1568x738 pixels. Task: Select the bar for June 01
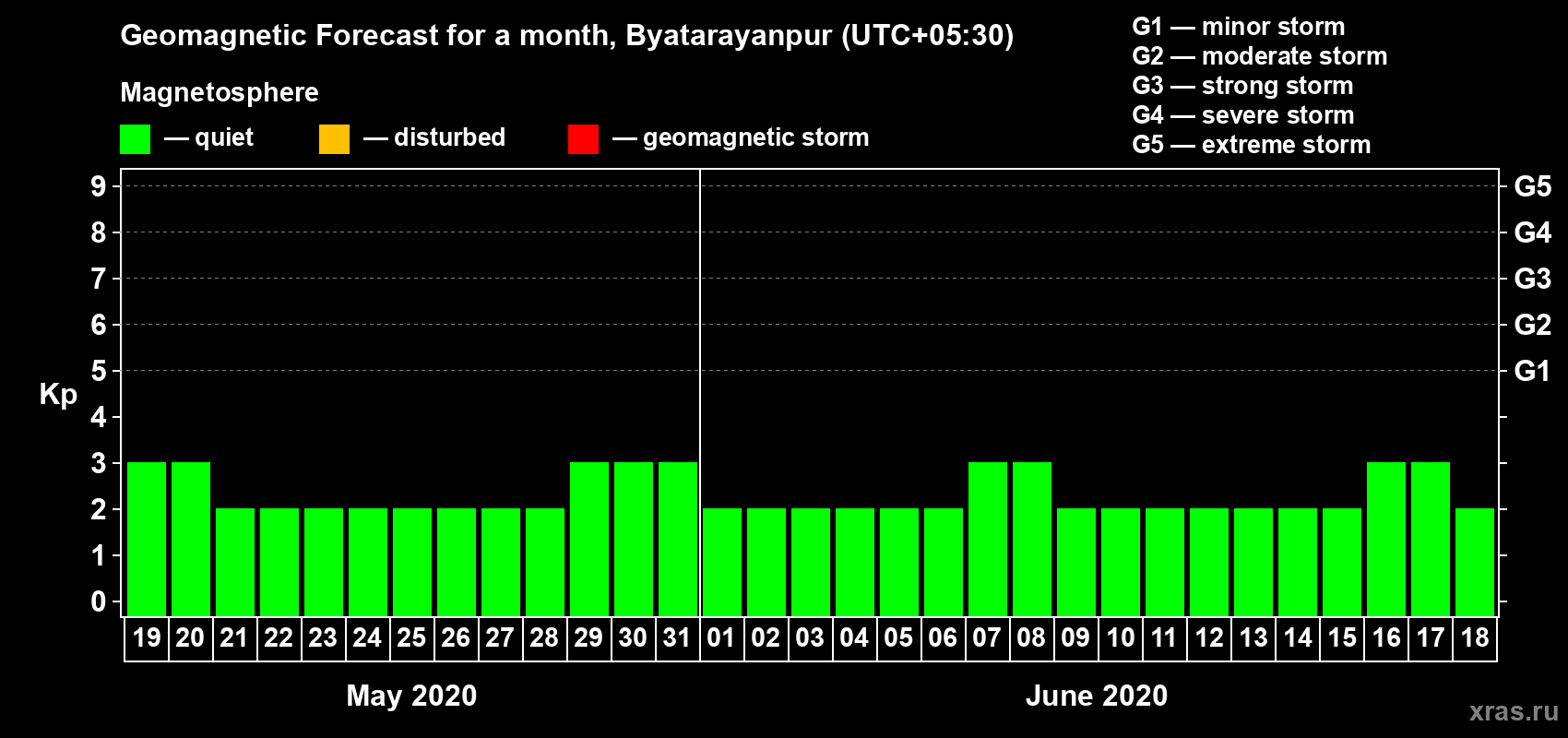722,562
